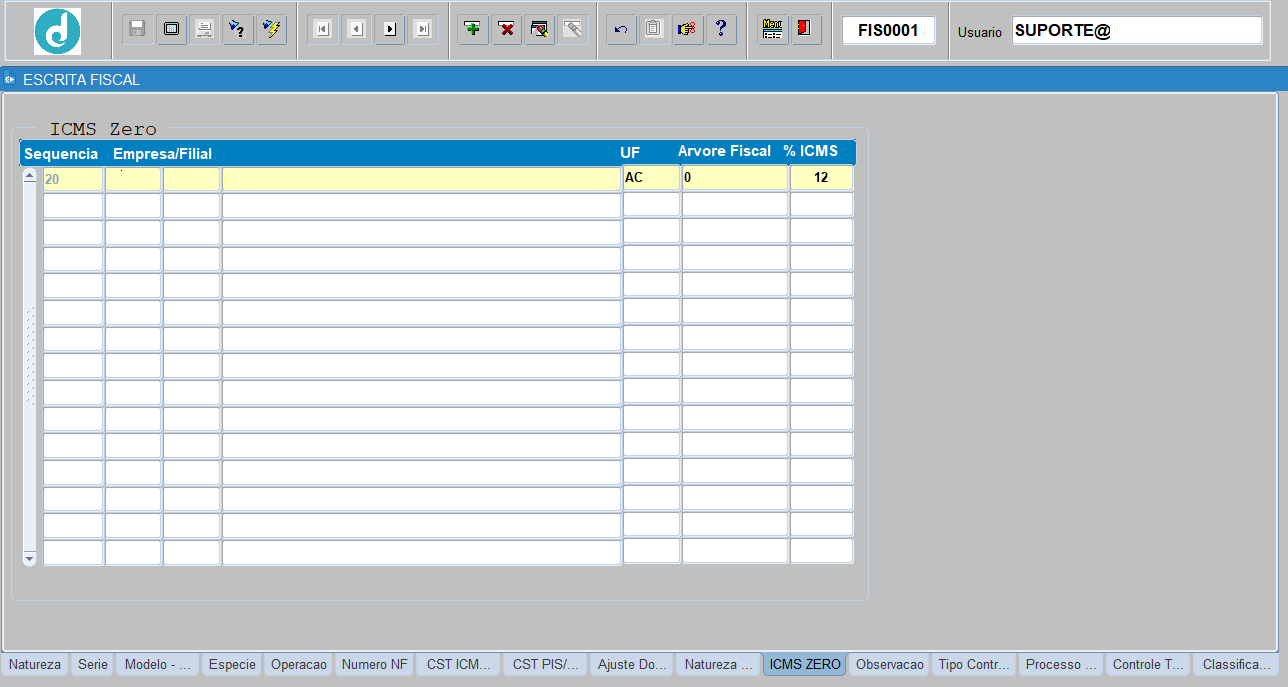Click the green plus insert record icon
1288x687 pixels.
[473, 29]
